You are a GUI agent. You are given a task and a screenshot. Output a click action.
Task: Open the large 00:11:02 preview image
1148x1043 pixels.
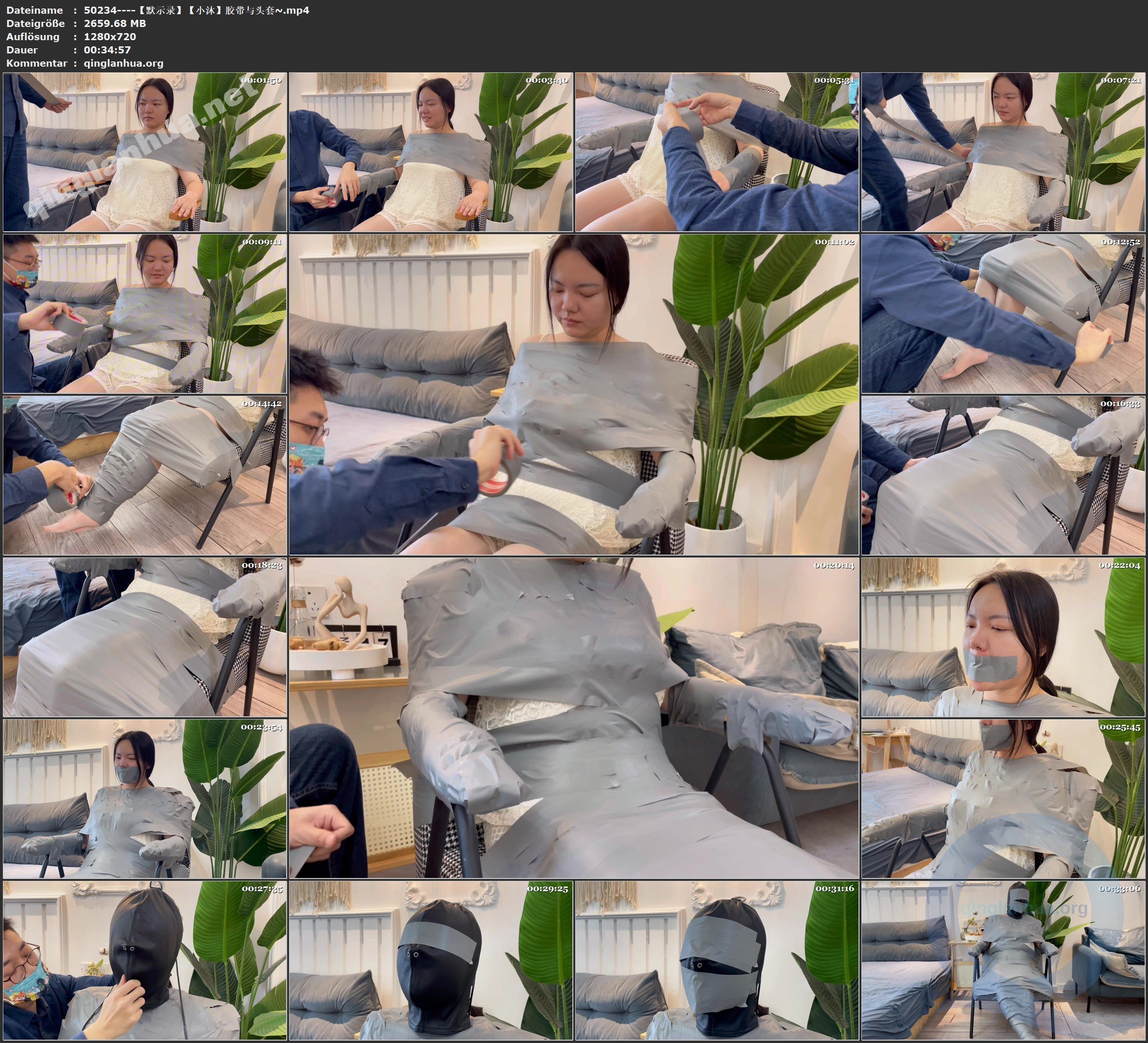pos(574,394)
